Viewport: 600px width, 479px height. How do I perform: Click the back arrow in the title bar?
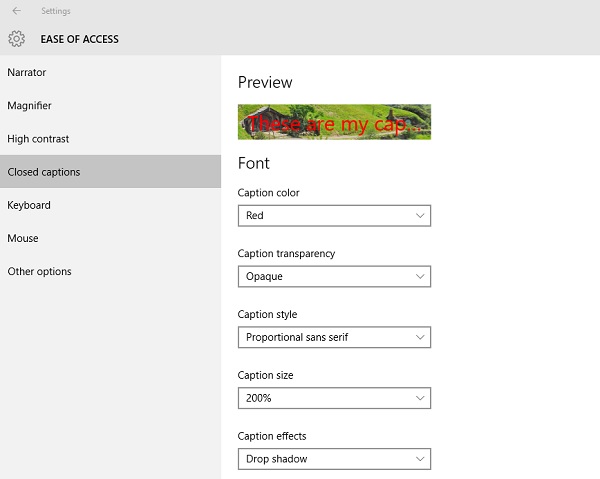click(x=16, y=11)
